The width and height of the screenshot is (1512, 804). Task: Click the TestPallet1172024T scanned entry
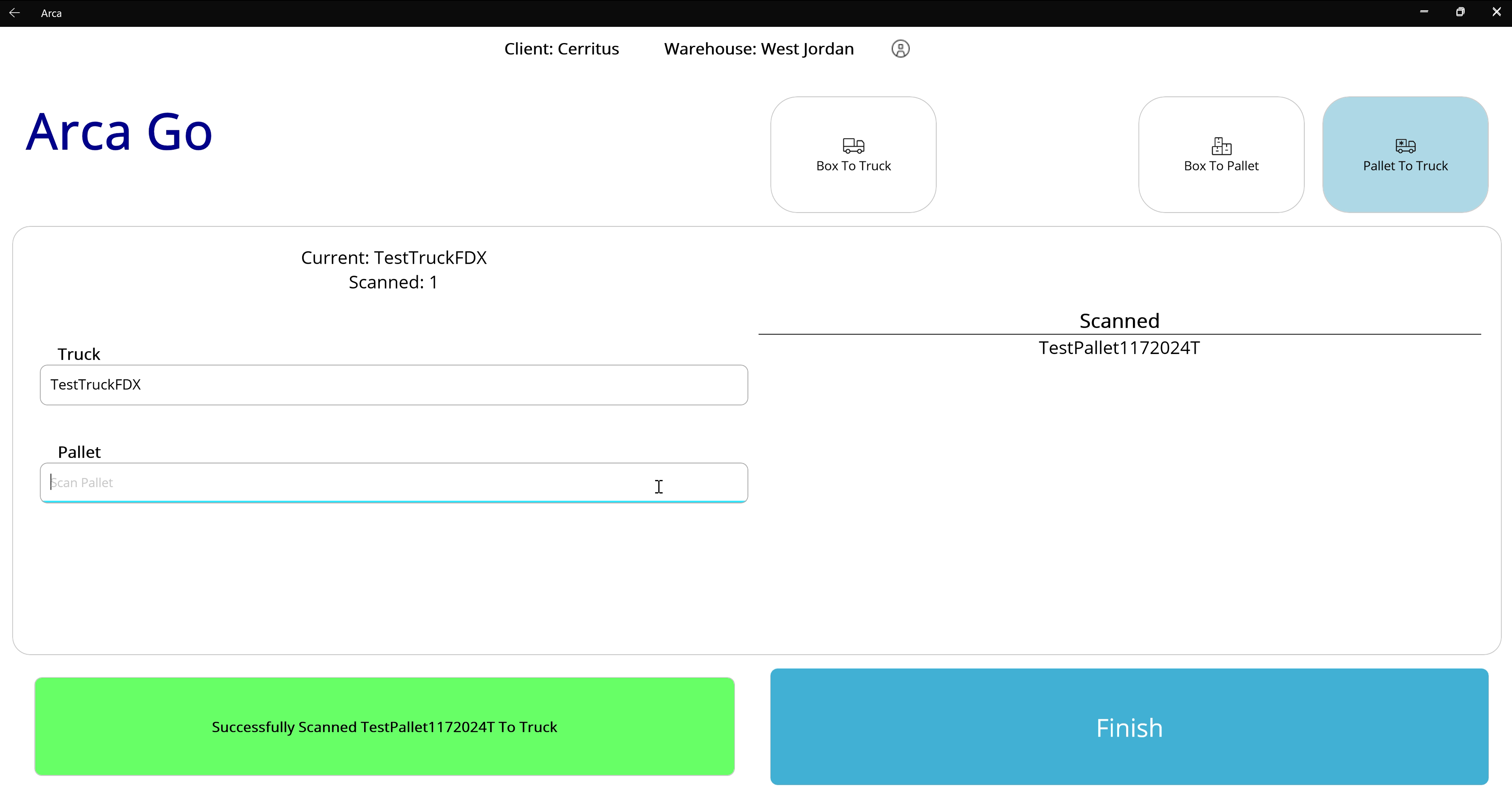[x=1119, y=348]
